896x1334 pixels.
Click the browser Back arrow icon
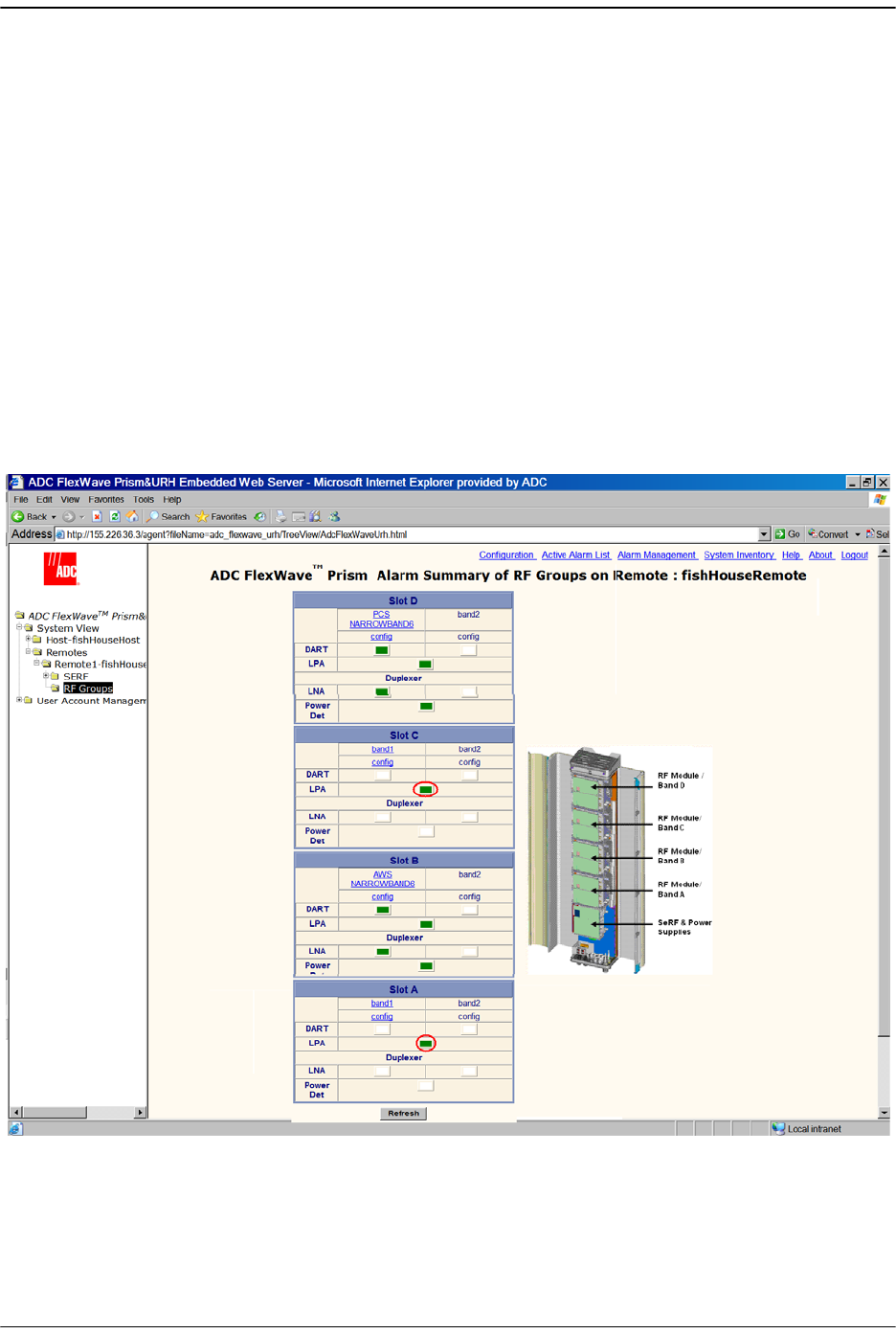pos(17,516)
